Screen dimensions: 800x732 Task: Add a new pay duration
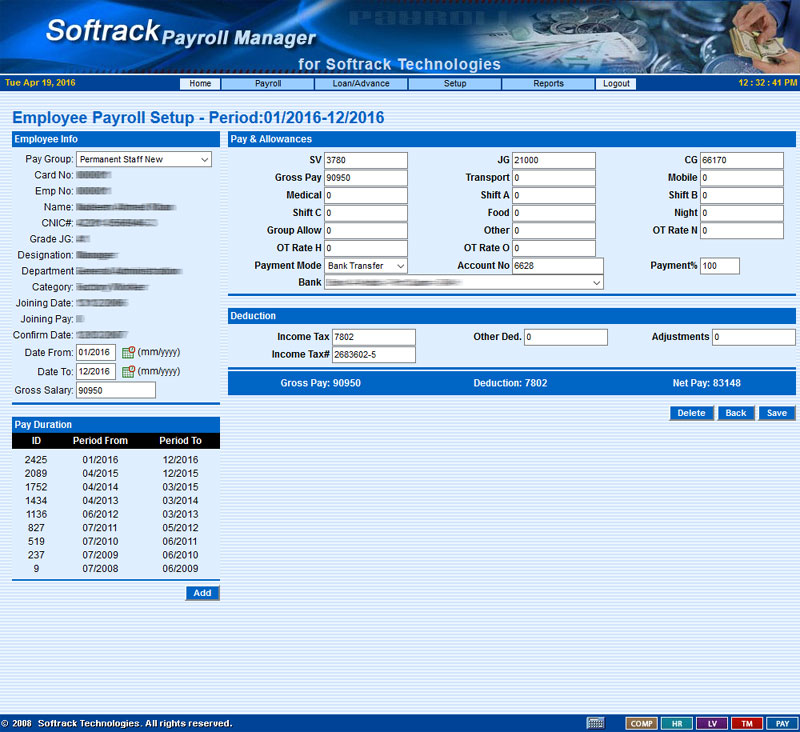tap(202, 593)
